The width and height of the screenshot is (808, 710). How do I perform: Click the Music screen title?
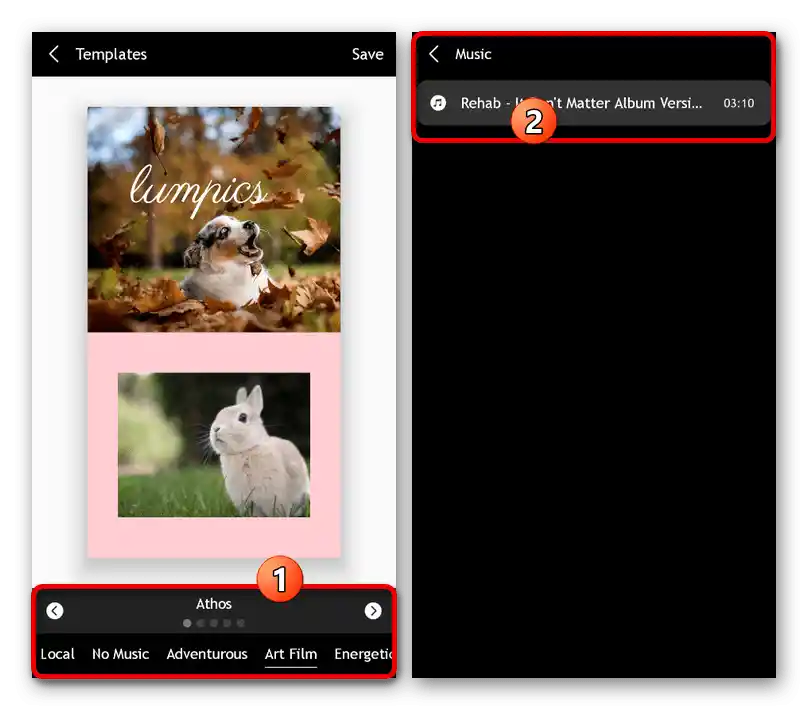pyautogui.click(x=473, y=54)
